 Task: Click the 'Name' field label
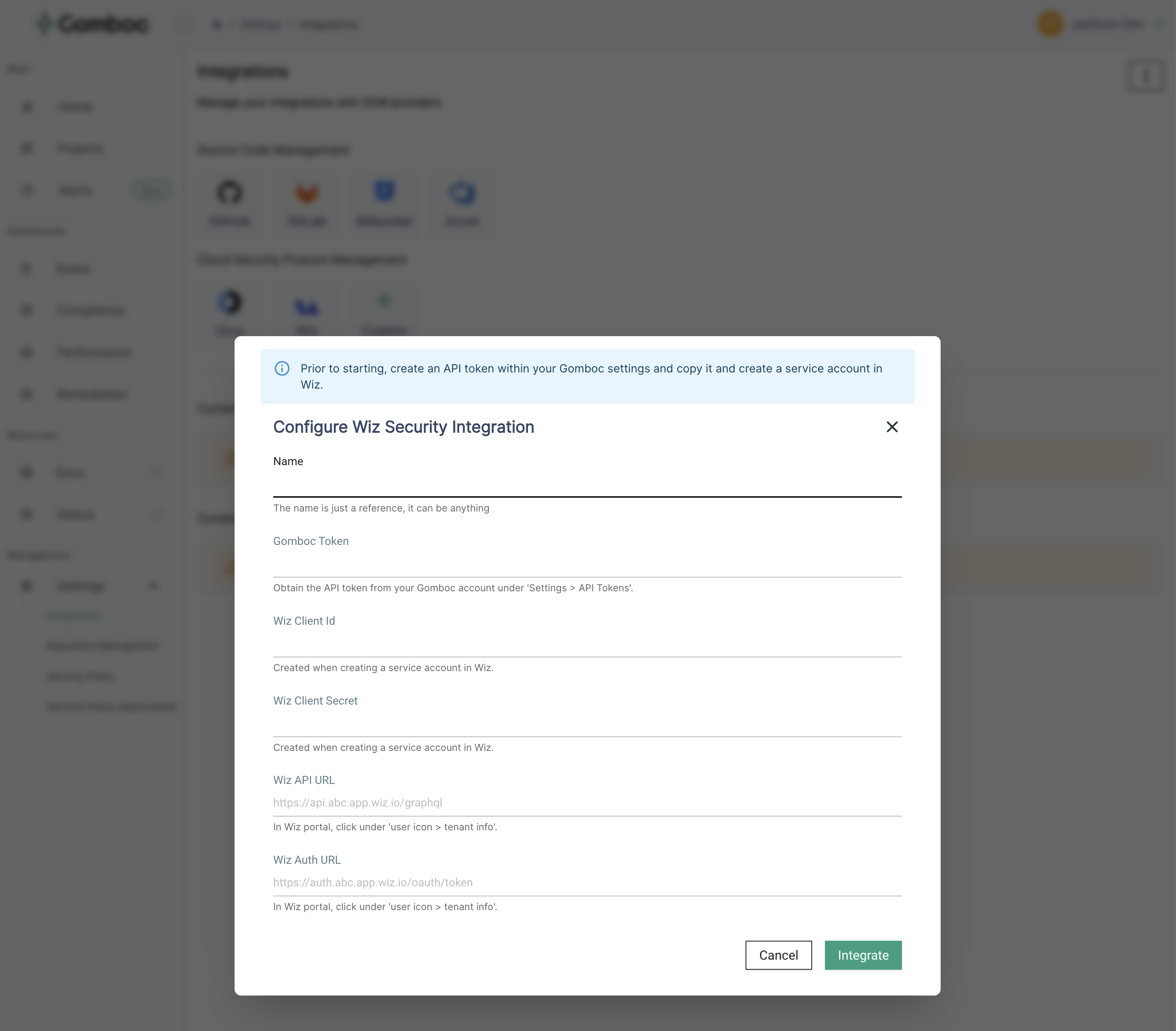point(288,461)
